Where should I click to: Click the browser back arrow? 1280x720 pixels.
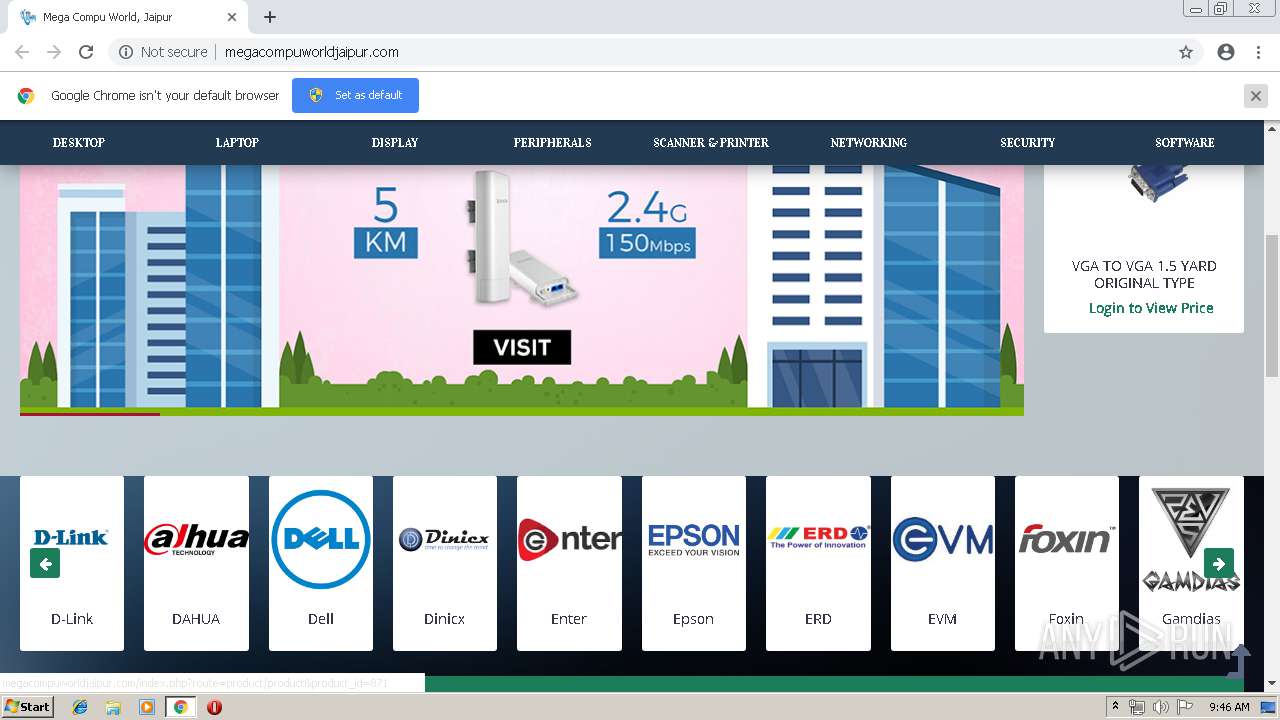[x=22, y=52]
